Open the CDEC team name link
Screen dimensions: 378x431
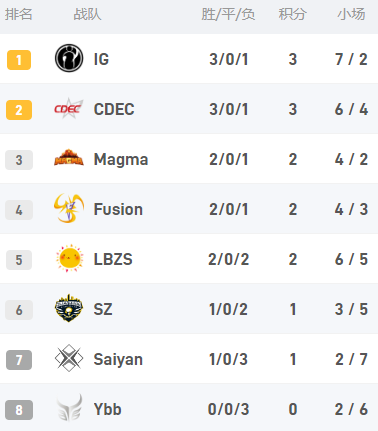pyautogui.click(x=114, y=109)
